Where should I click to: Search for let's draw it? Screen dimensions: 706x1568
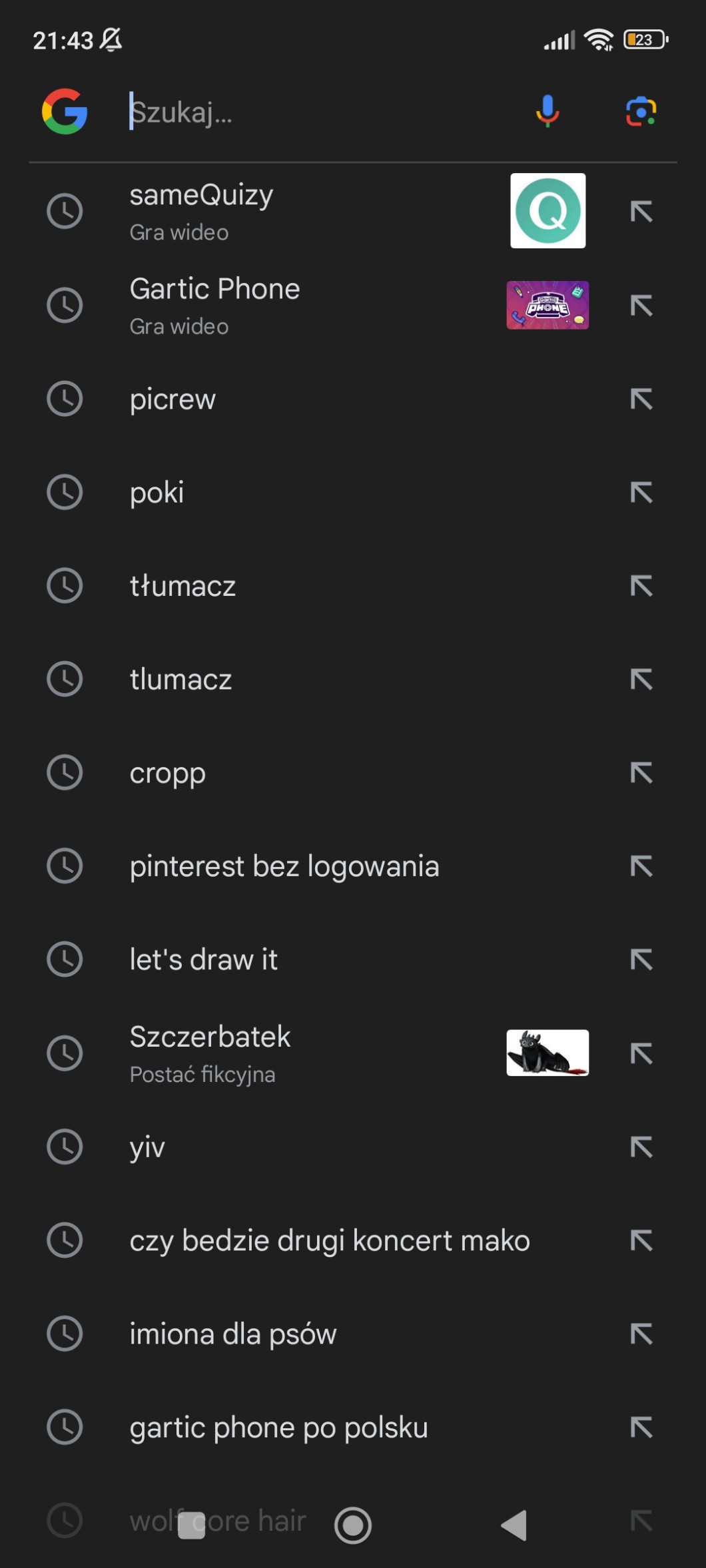(204, 959)
